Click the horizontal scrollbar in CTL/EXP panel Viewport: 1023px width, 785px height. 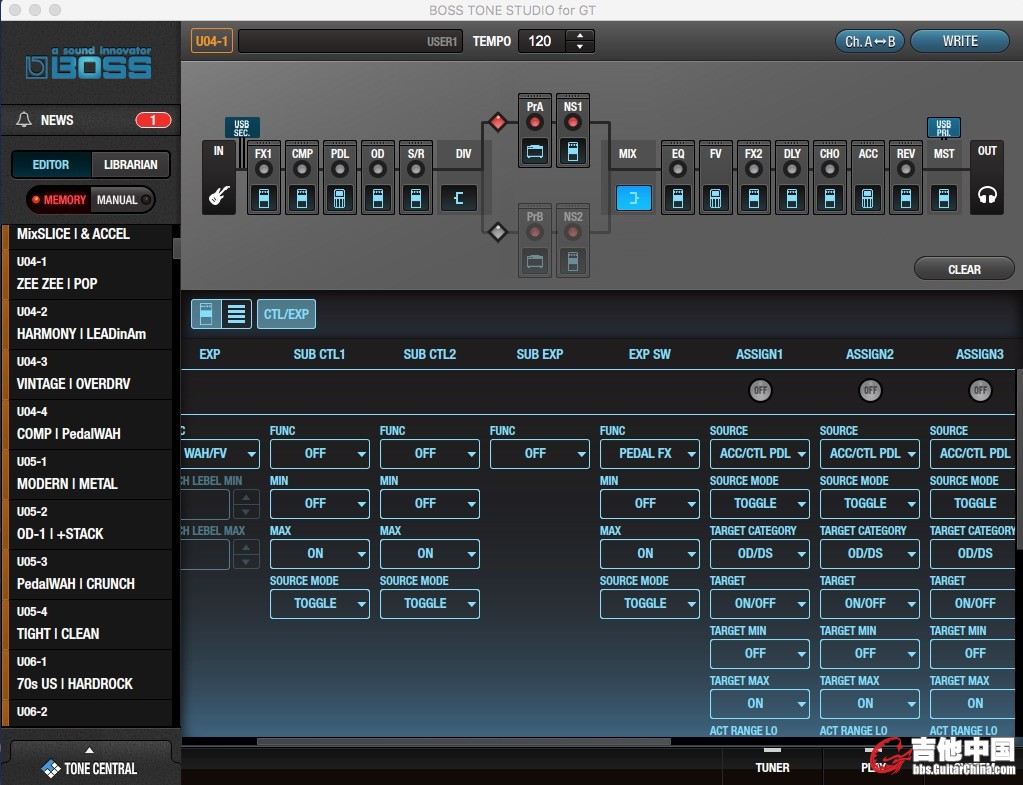[x=464, y=741]
